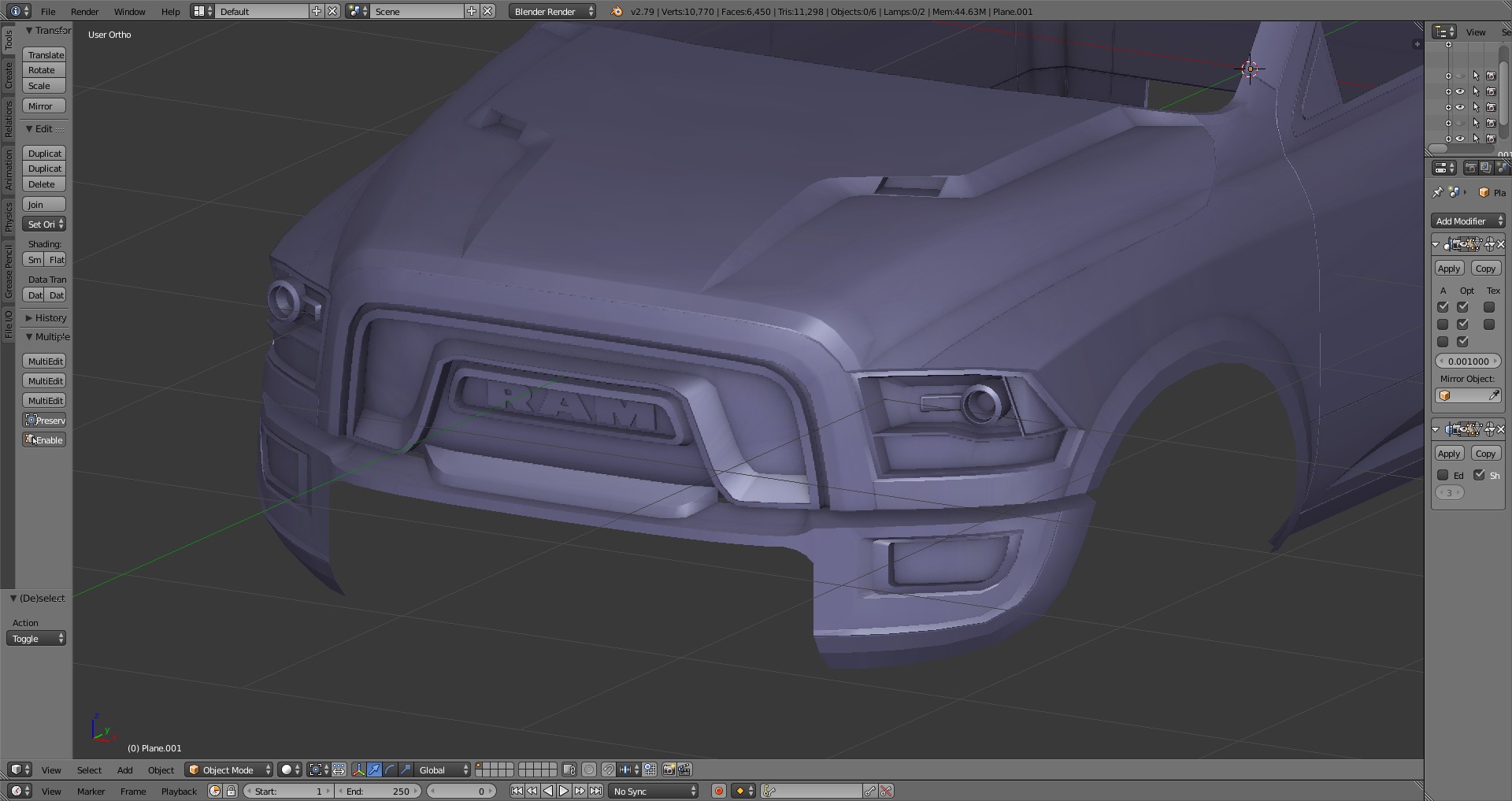The image size is (1512, 801).
Task: Click the insert keyframe key icon
Action: coord(870,791)
